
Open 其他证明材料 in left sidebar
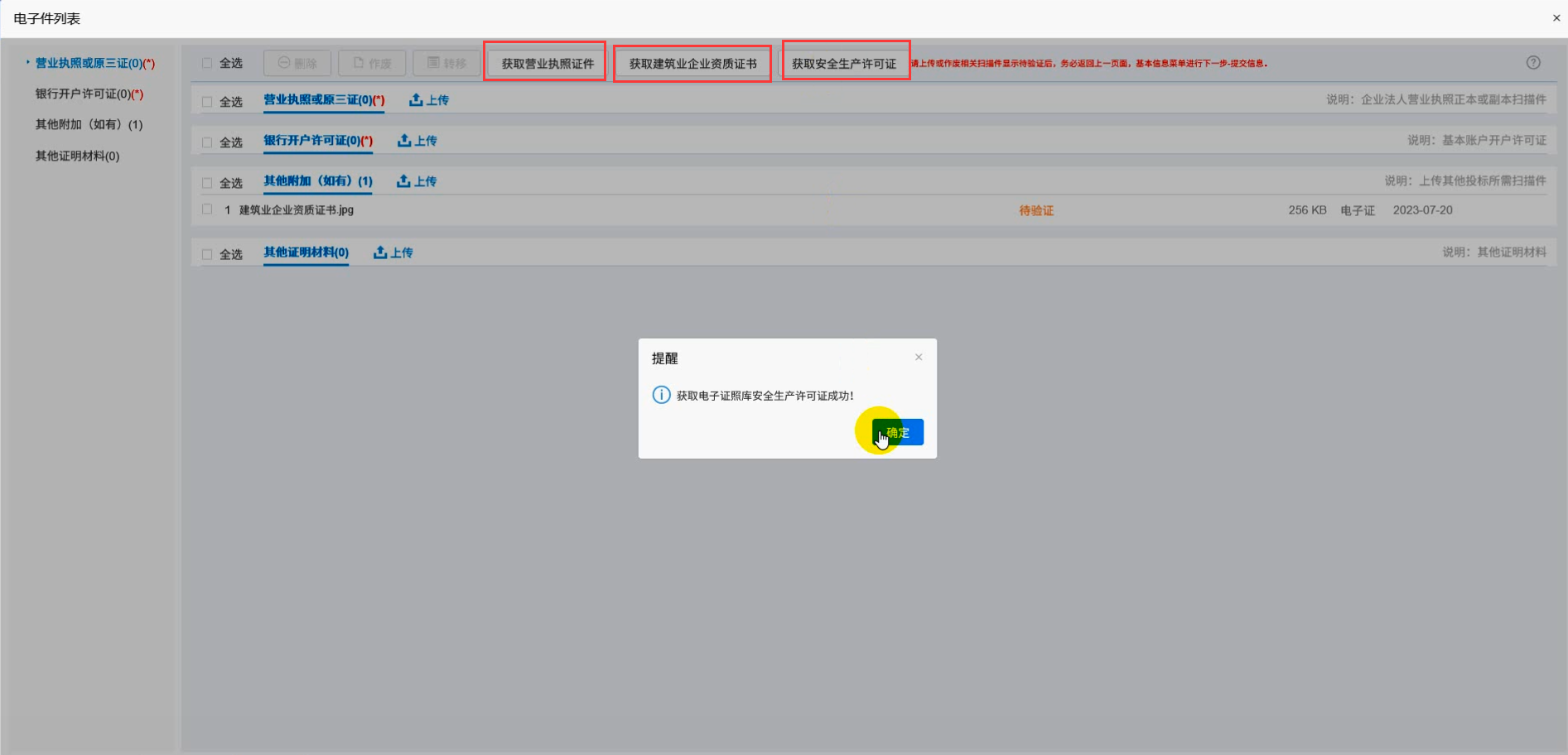point(77,156)
